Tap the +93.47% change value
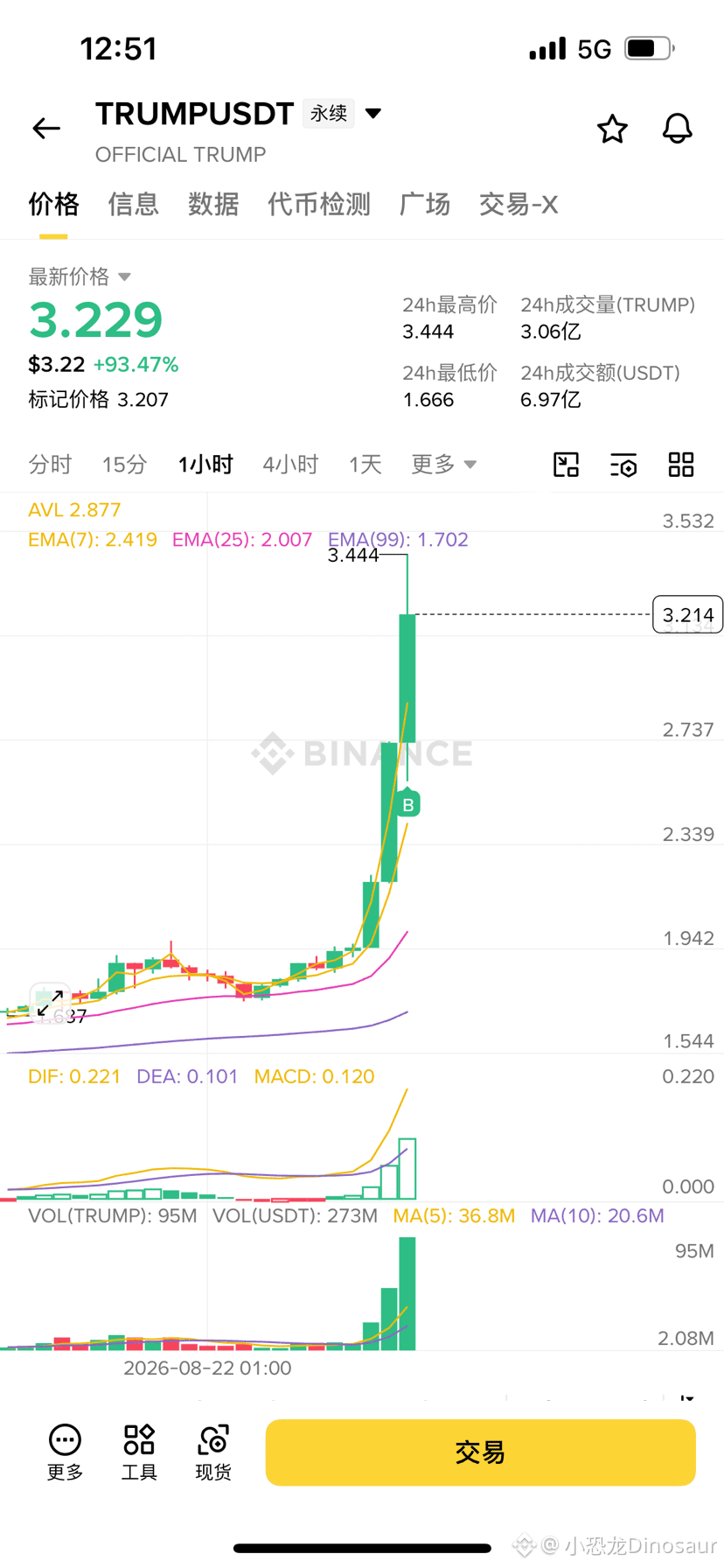 (136, 365)
